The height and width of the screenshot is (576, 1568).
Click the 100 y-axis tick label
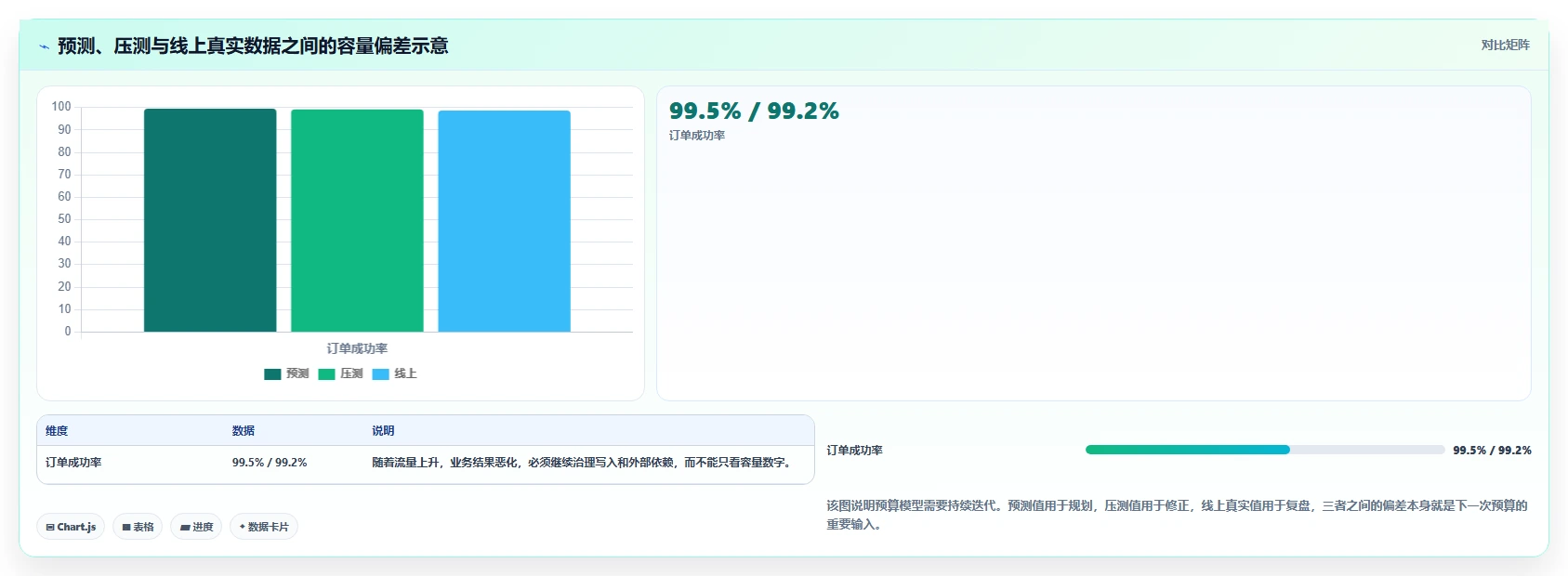(61, 107)
